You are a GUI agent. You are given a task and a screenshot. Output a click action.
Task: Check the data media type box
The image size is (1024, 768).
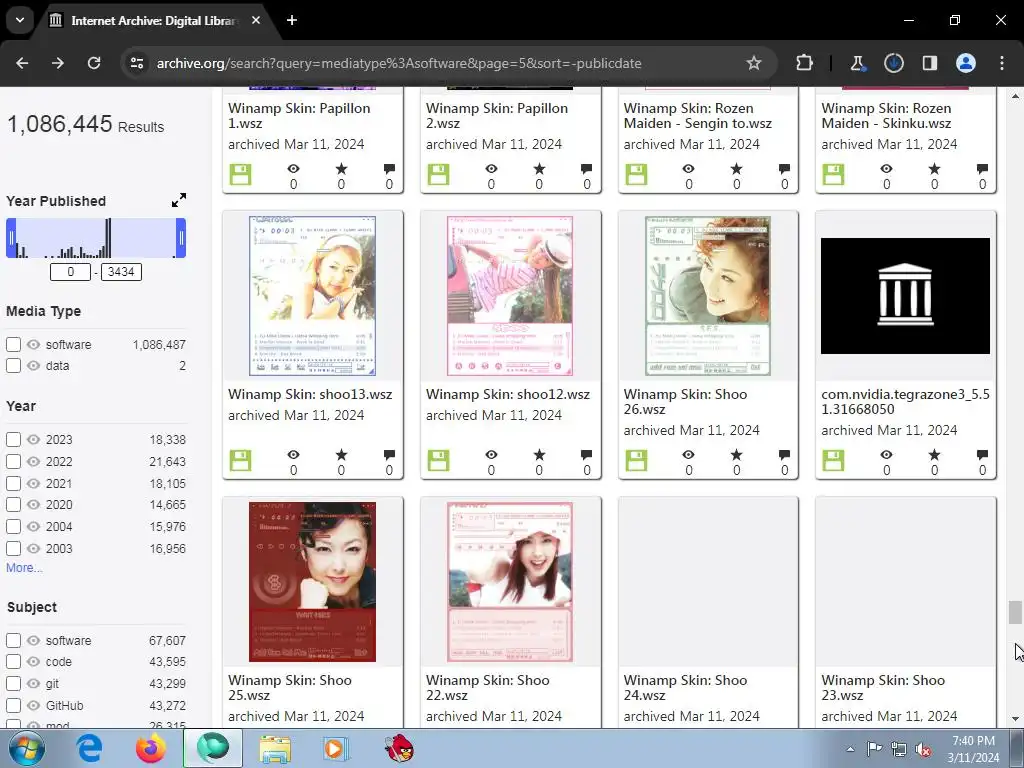point(14,366)
